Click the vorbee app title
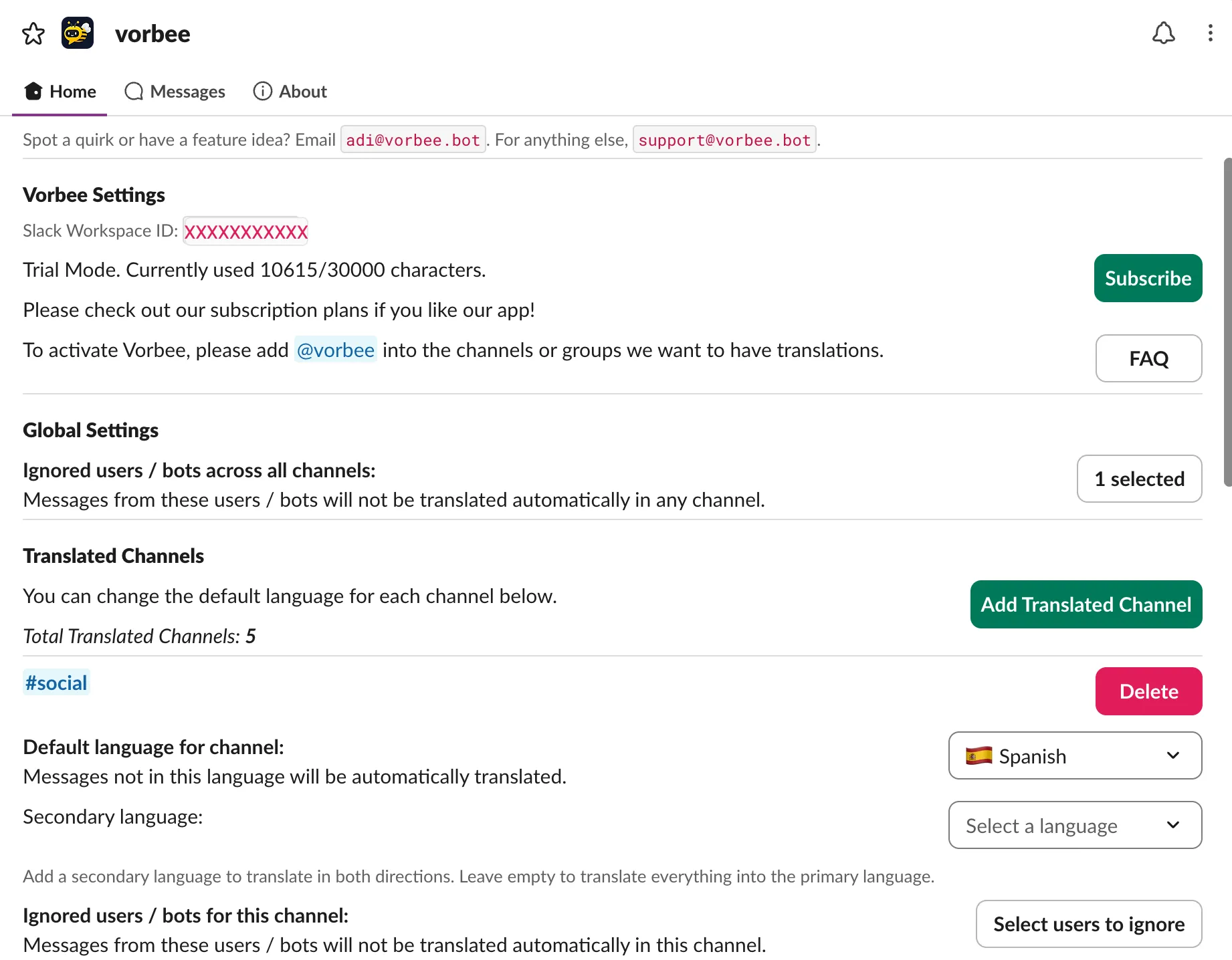 tap(152, 33)
